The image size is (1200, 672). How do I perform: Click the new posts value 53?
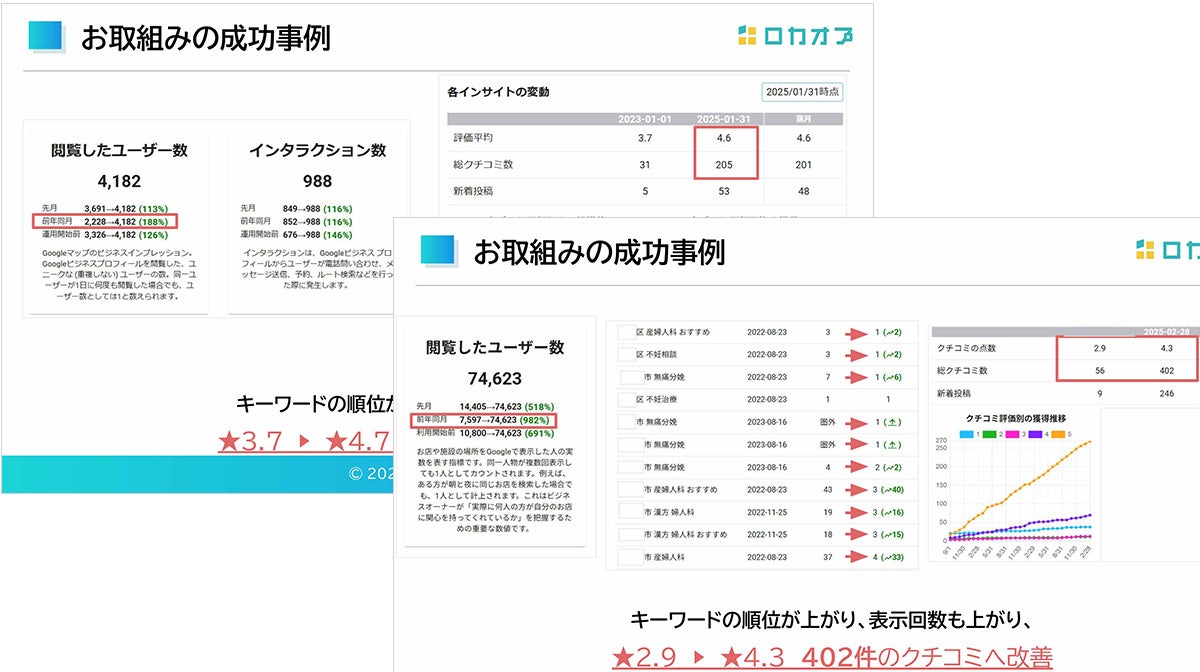click(x=724, y=191)
